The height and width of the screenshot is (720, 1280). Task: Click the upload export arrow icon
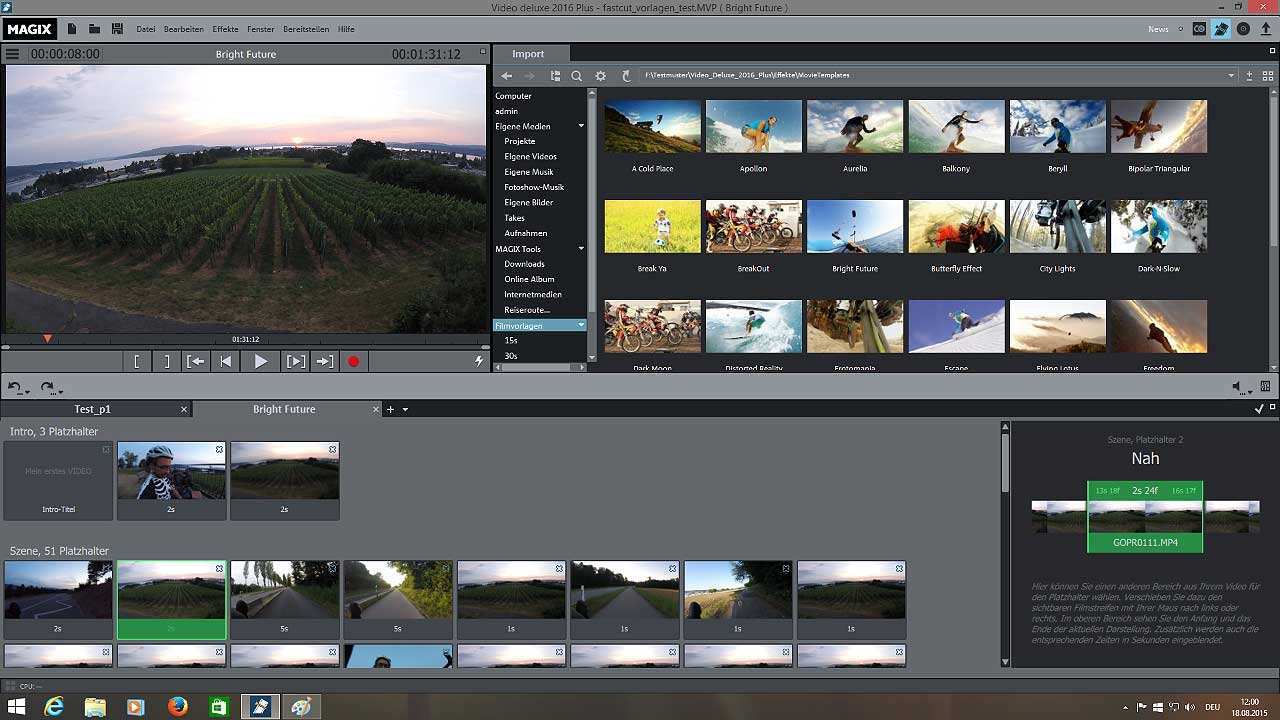tap(1266, 29)
